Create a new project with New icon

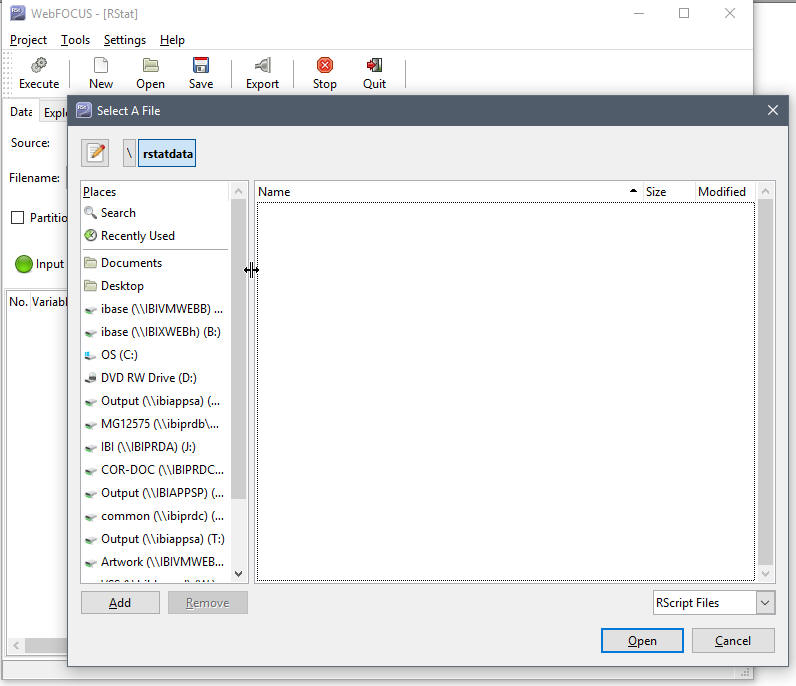tap(101, 66)
